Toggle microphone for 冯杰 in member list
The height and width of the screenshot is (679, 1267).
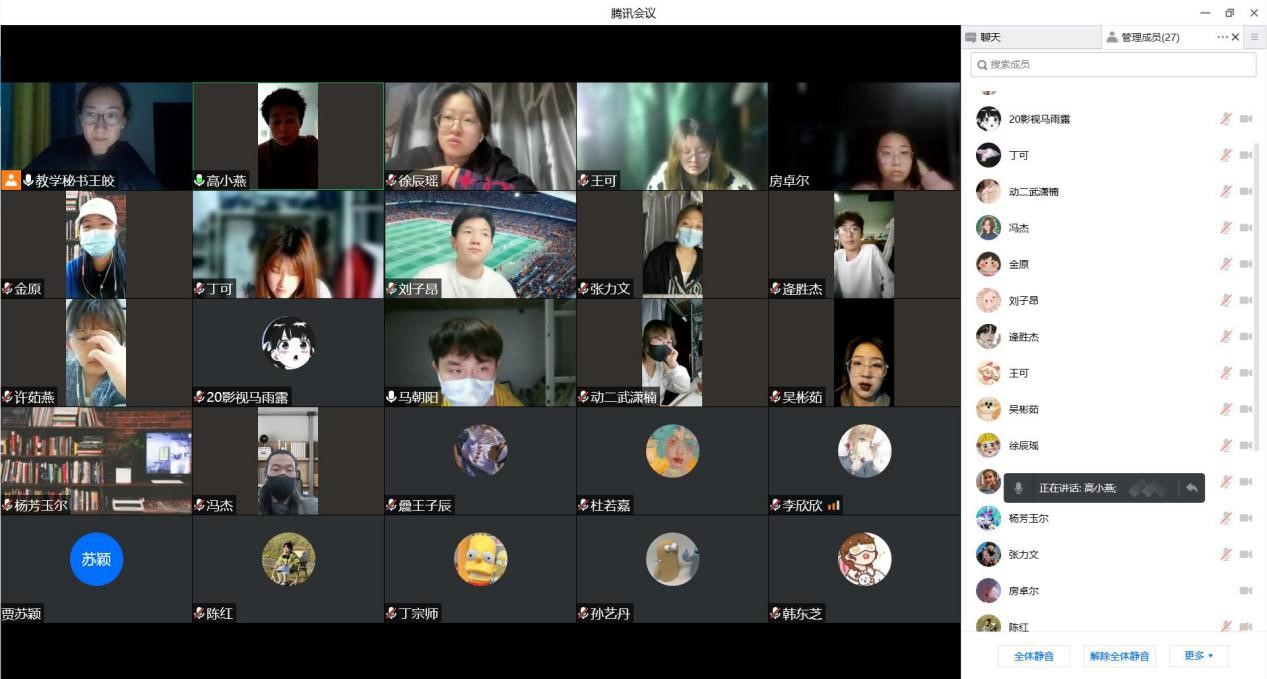(x=1225, y=228)
